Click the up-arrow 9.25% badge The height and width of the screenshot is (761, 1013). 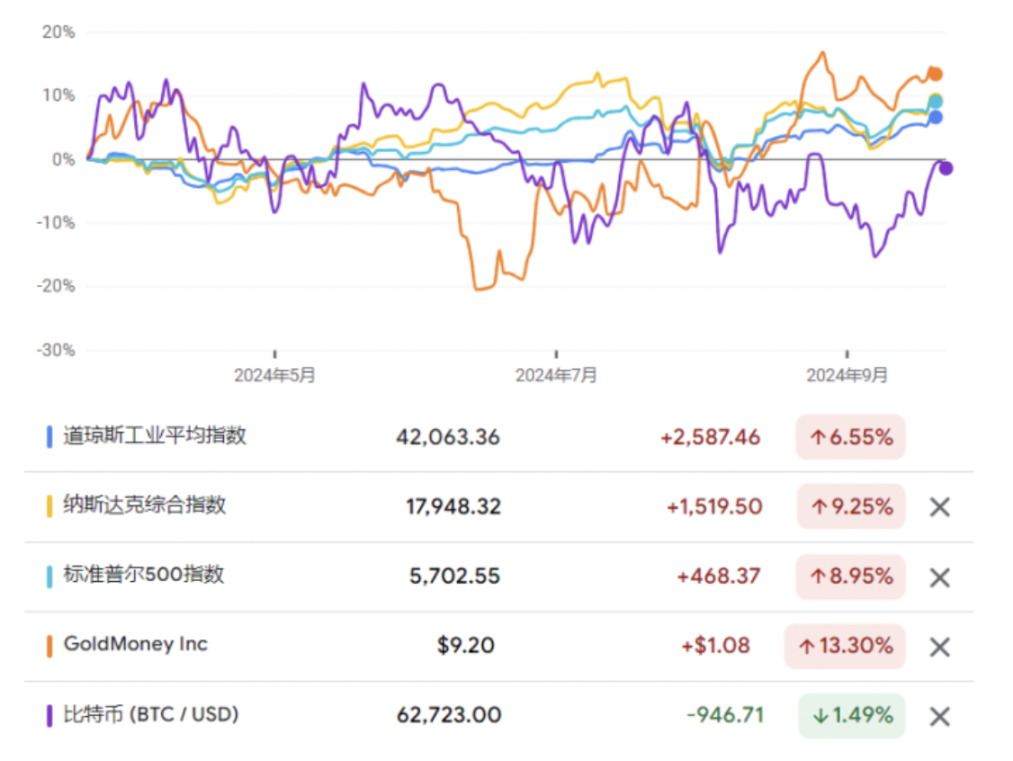[x=850, y=507]
